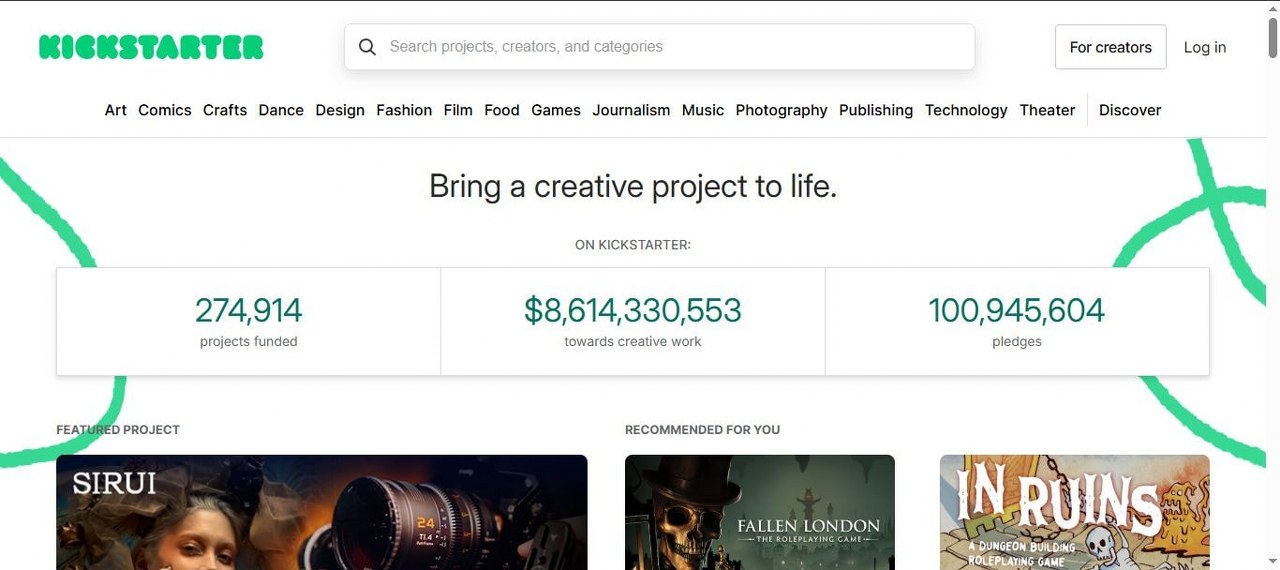Screen dimensions: 1280x570
Task: Select the Photography category
Action: [x=782, y=110]
